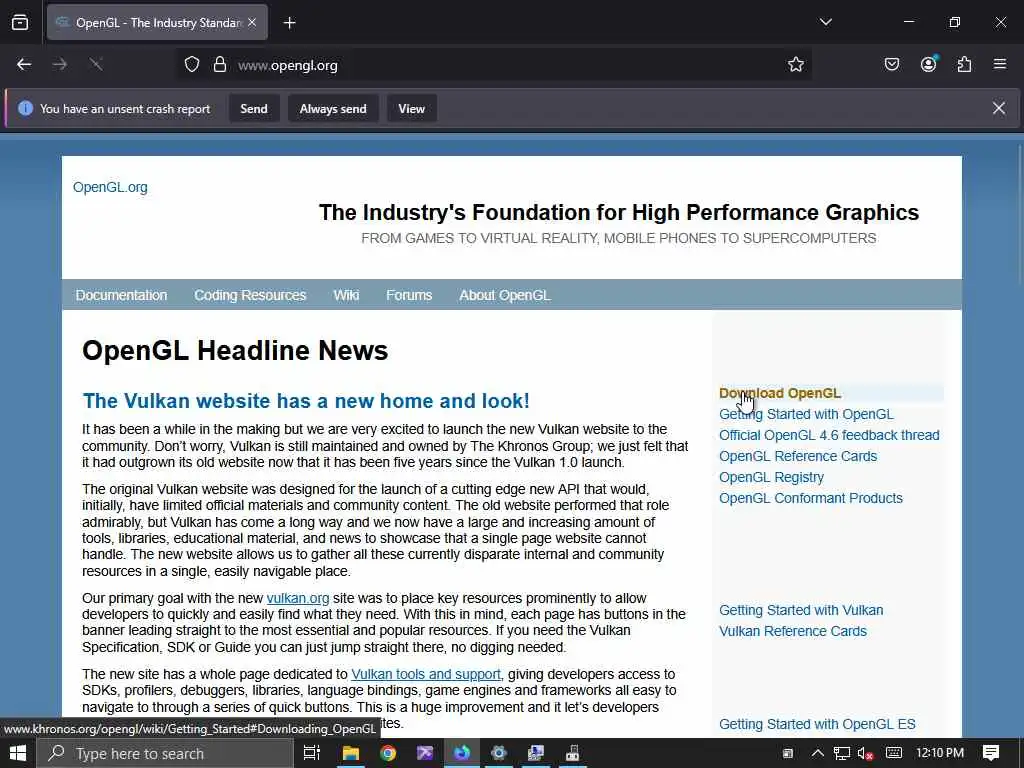Open the Extensions puzzle icon
Viewport: 1024px width, 768px height.
(964, 65)
